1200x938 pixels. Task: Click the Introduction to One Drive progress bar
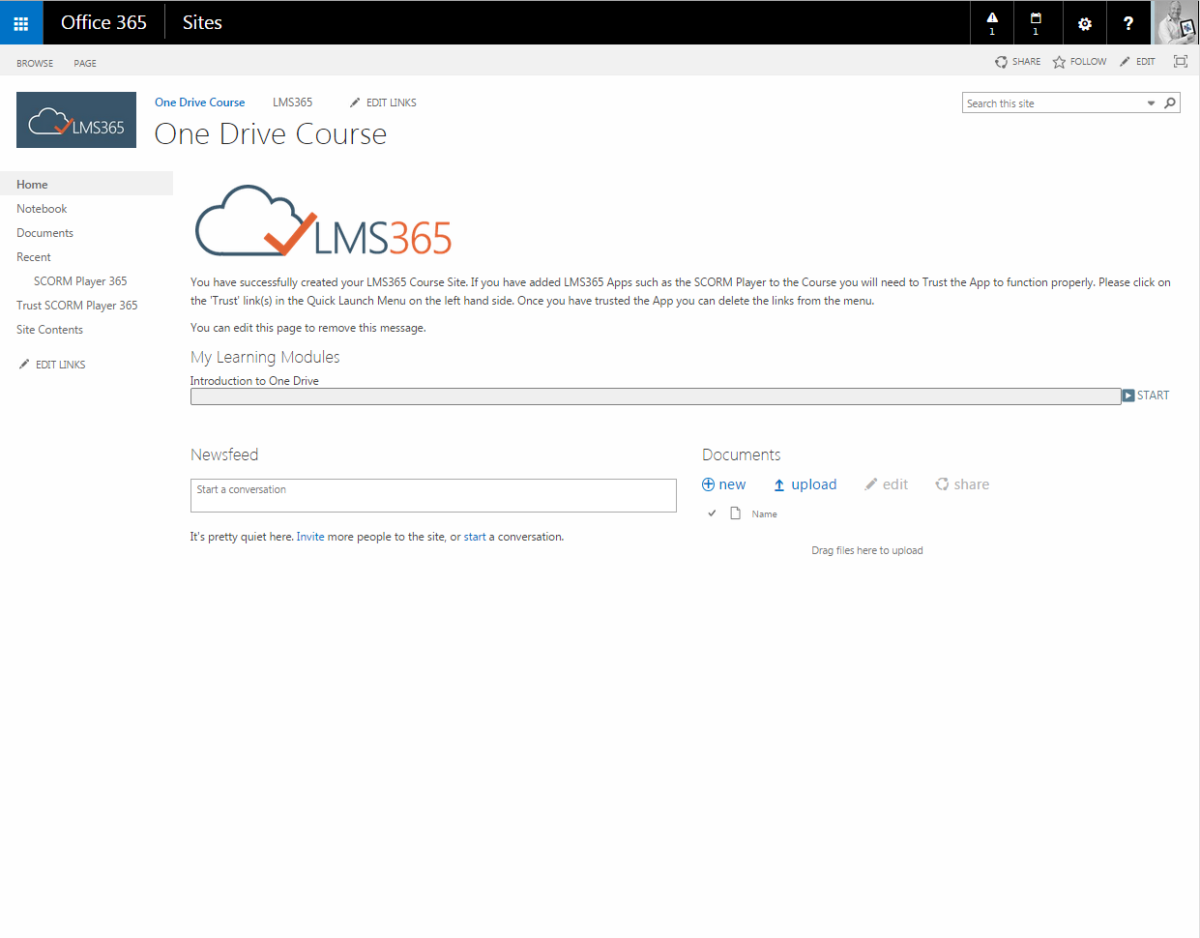(655, 396)
